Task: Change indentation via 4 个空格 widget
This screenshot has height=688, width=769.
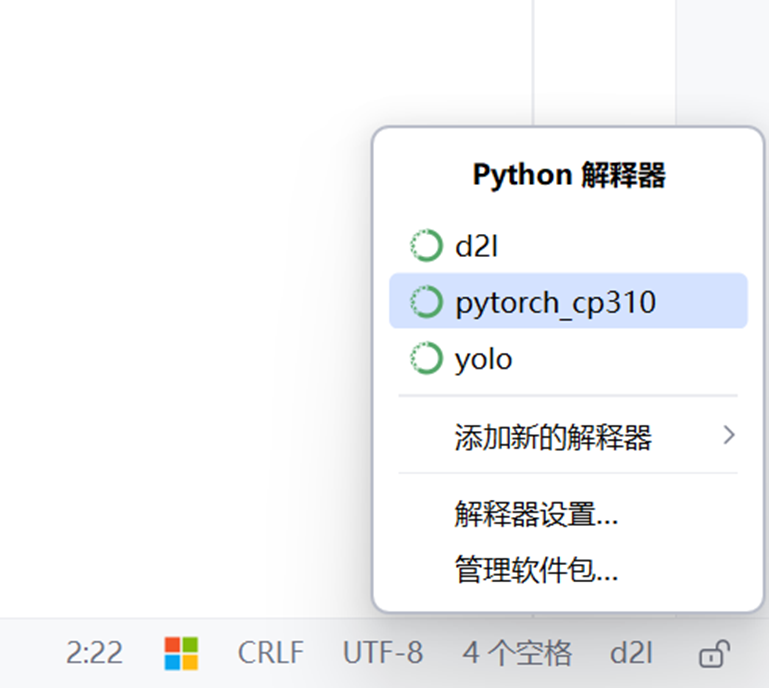Action: 517,653
